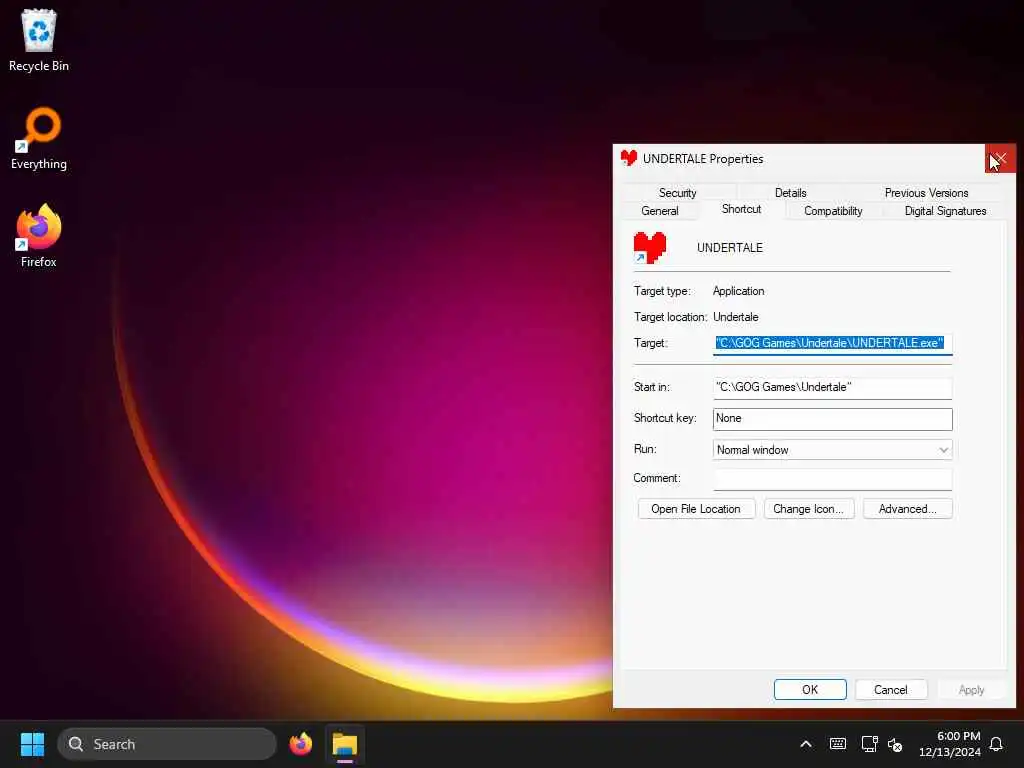Expand the Run window mode dropdown
Screen dimensions: 1024x768
tap(833, 450)
